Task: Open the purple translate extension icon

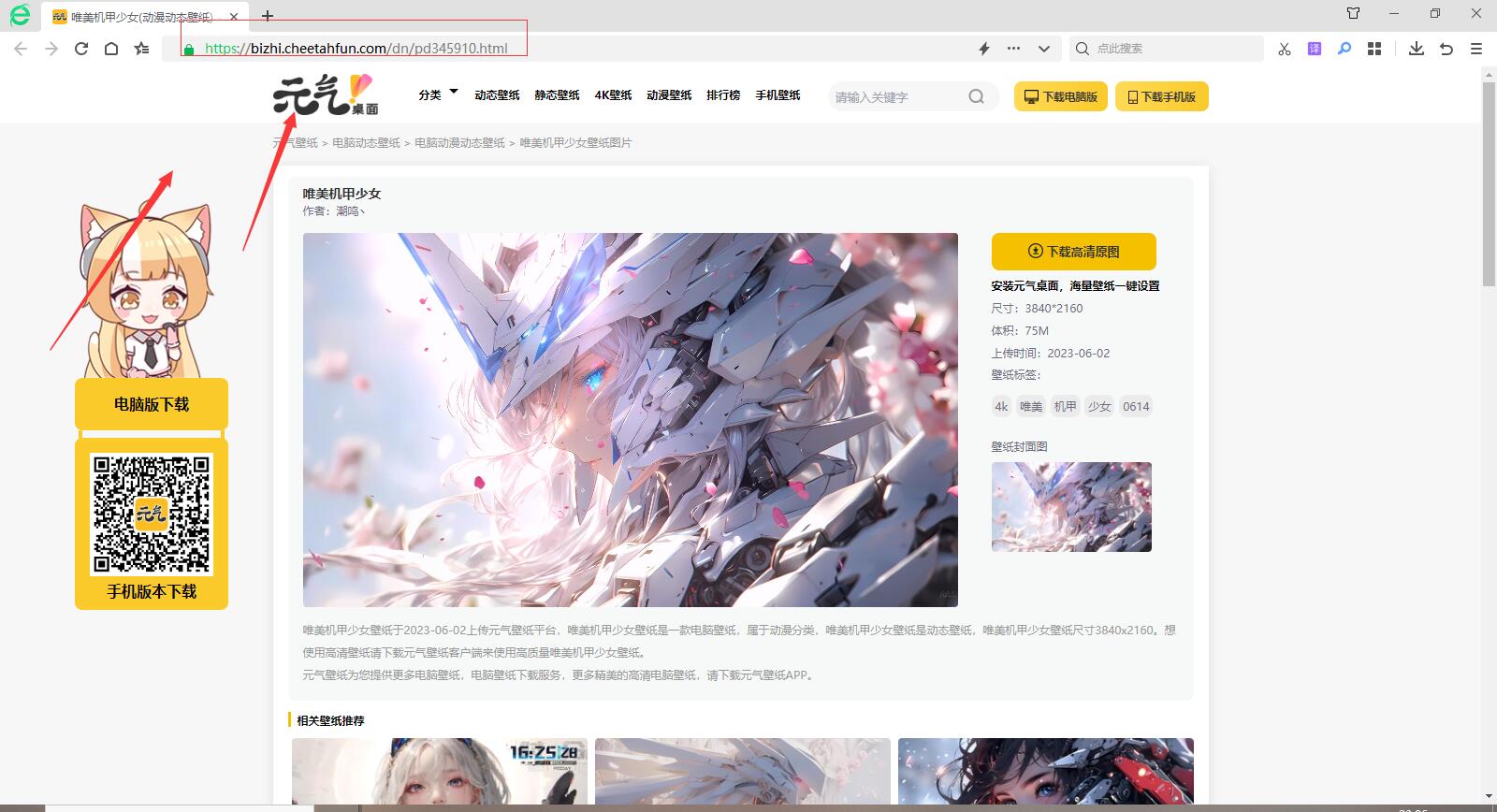Action: (1315, 49)
